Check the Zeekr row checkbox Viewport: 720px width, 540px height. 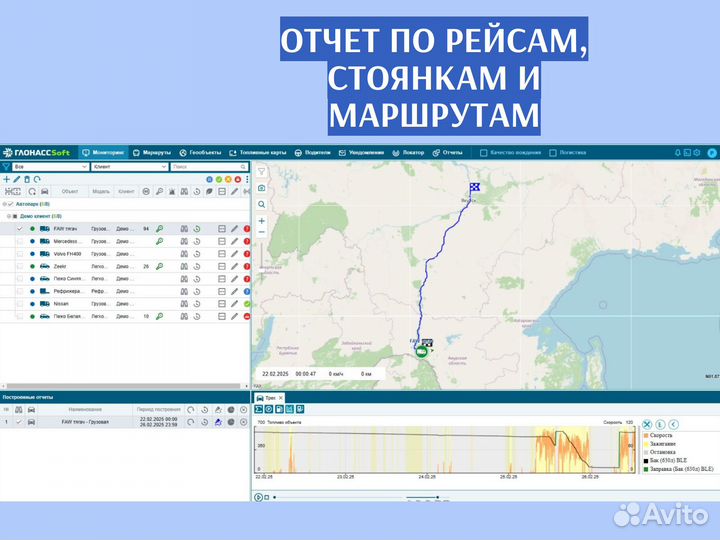click(20, 266)
